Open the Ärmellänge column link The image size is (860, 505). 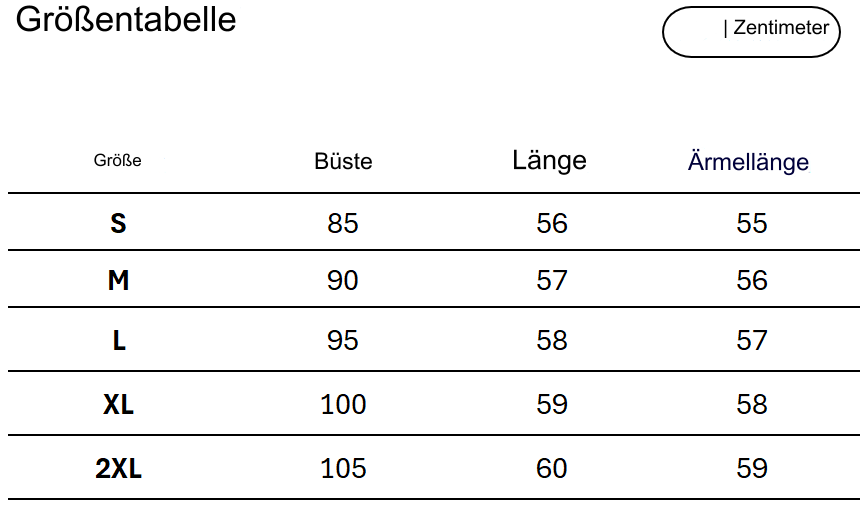[x=748, y=162]
